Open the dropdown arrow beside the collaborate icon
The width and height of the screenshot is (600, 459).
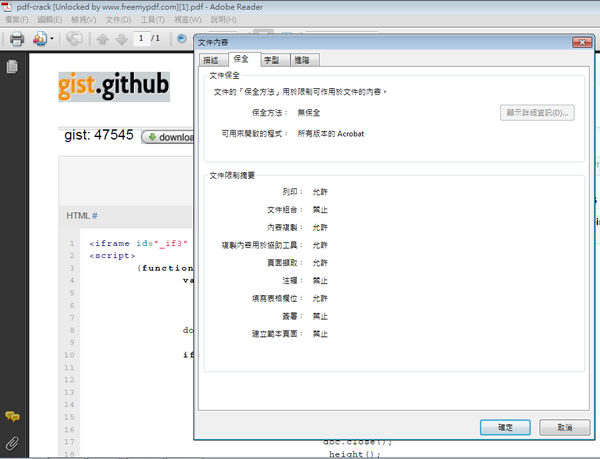click(52, 39)
